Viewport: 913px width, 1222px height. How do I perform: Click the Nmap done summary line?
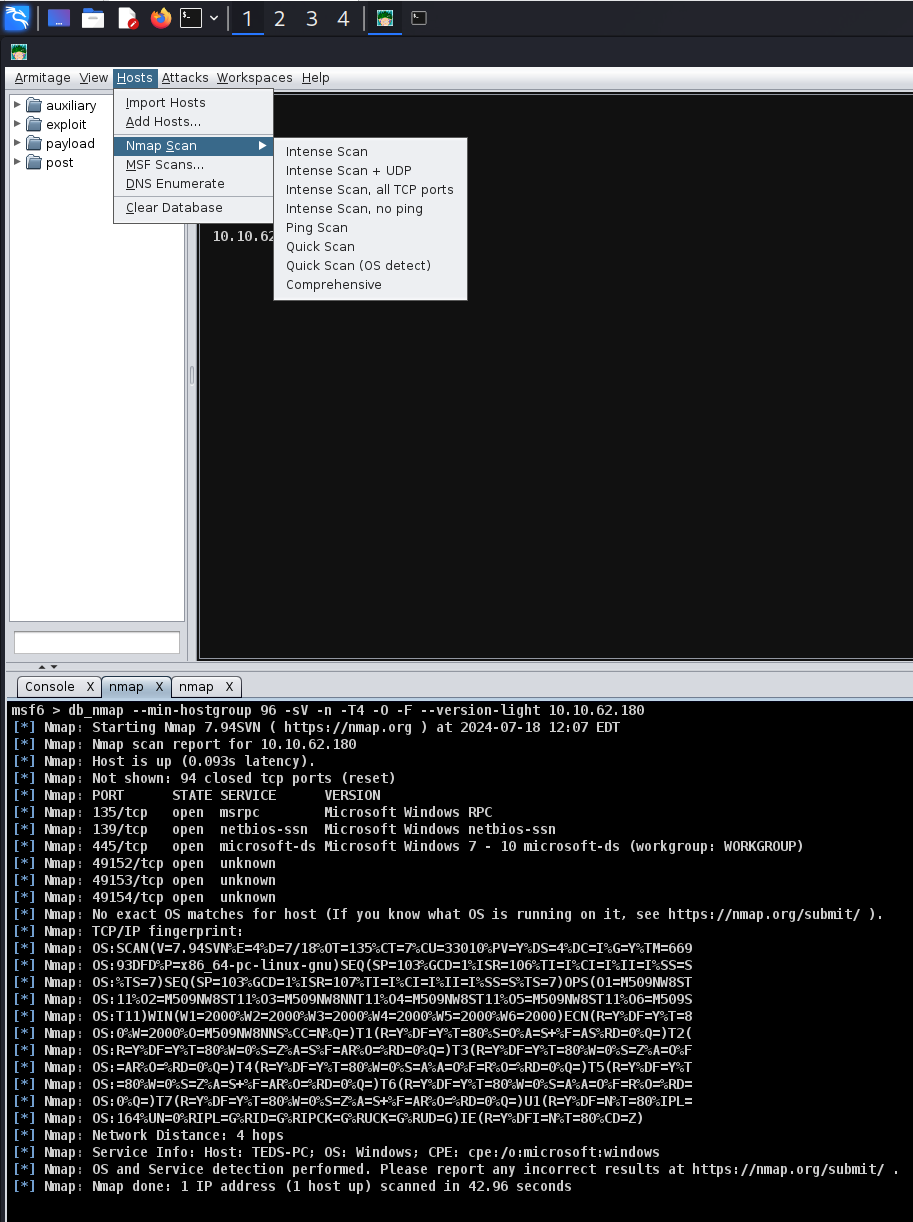tap(293, 1186)
